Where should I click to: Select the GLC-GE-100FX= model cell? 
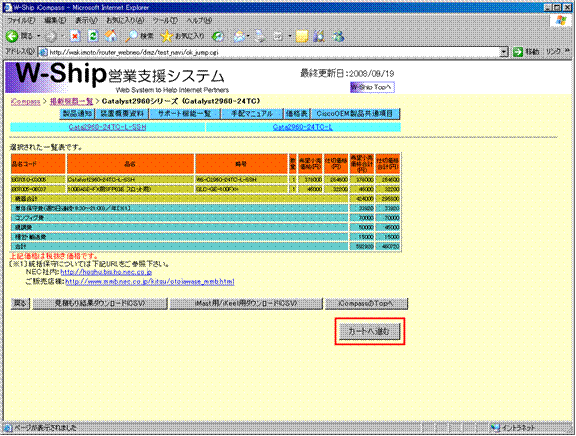pos(241,189)
